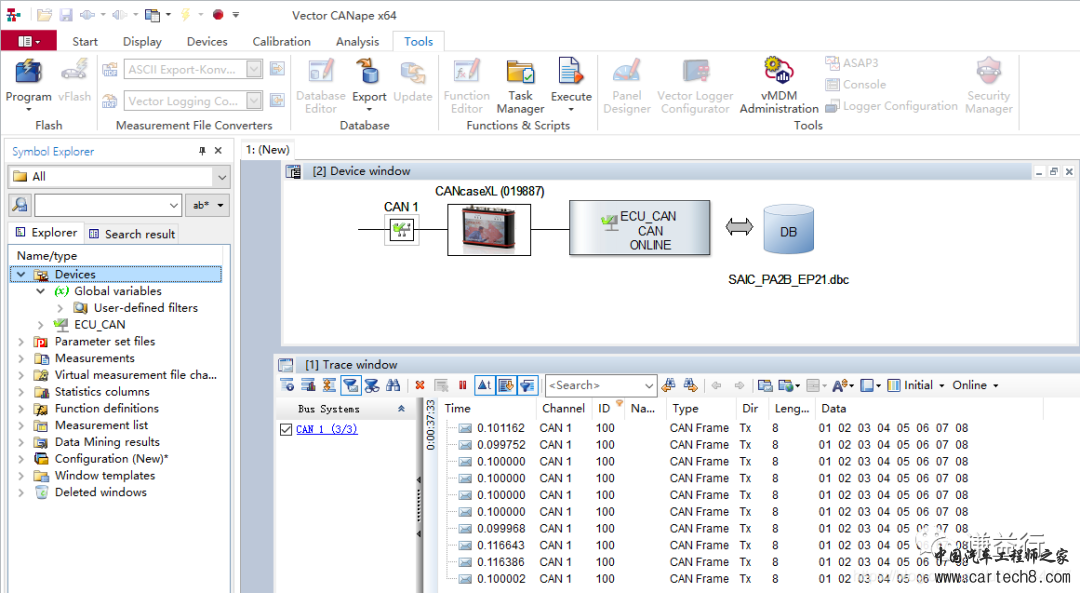Toggle the scroll mode button beside delta time
This screenshot has height=593, width=1080.
[506, 385]
